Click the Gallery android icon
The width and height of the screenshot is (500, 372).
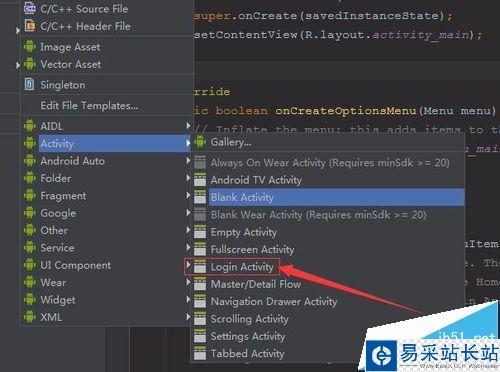(x=200, y=142)
